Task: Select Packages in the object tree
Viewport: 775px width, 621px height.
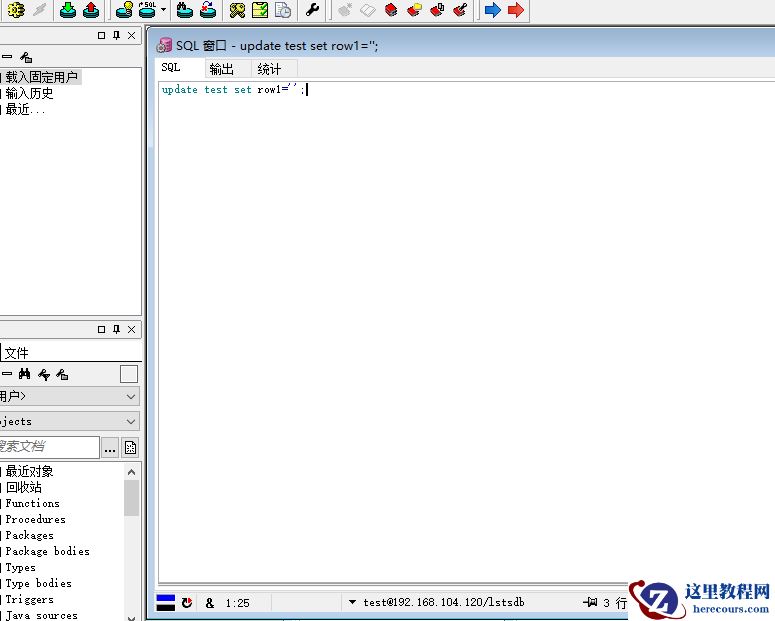Action: [x=30, y=535]
